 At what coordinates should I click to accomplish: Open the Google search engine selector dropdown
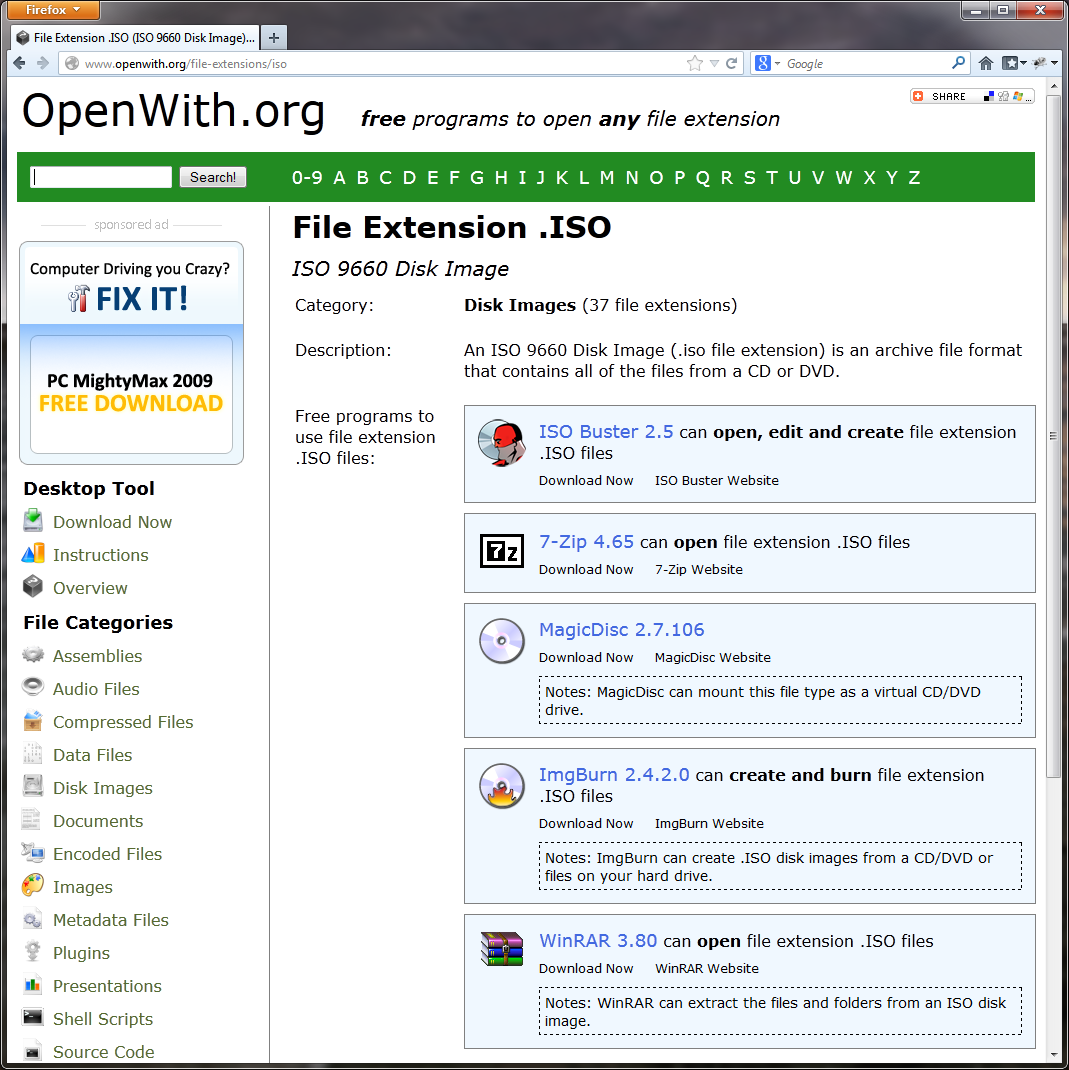(766, 63)
